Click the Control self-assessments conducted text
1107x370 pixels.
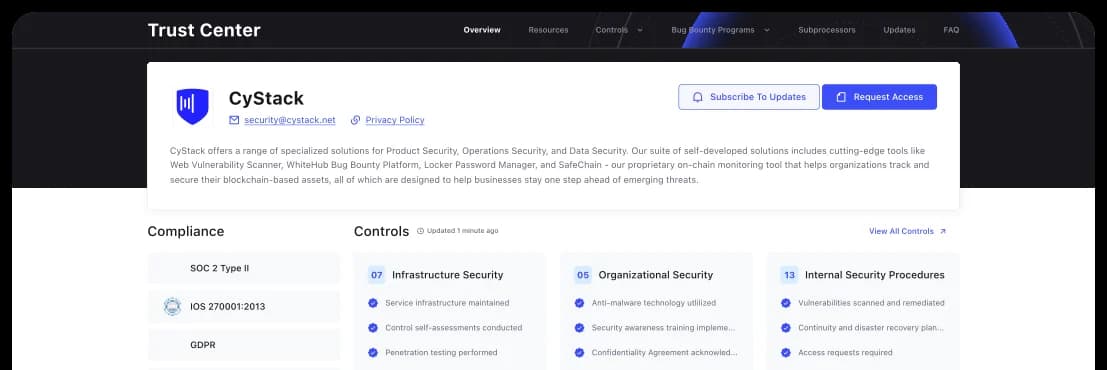(453, 328)
